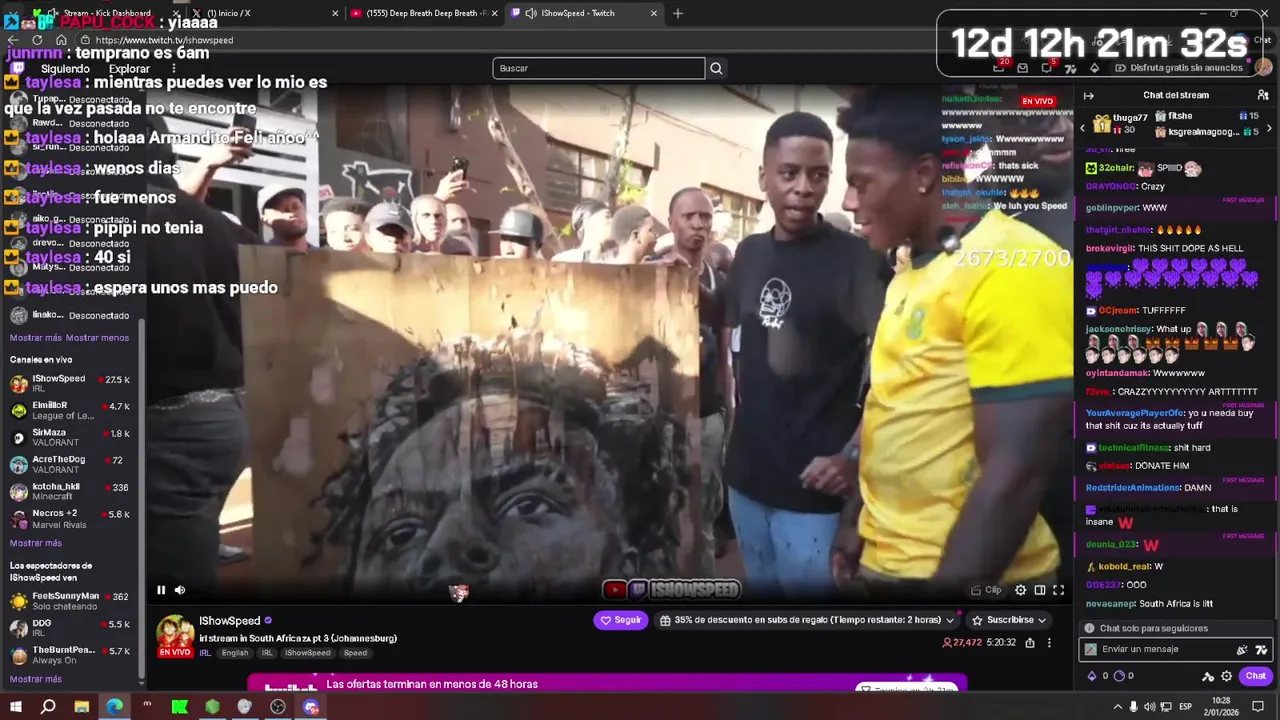Open video player settings gear
Viewport: 1280px width, 720px height.
click(1020, 590)
